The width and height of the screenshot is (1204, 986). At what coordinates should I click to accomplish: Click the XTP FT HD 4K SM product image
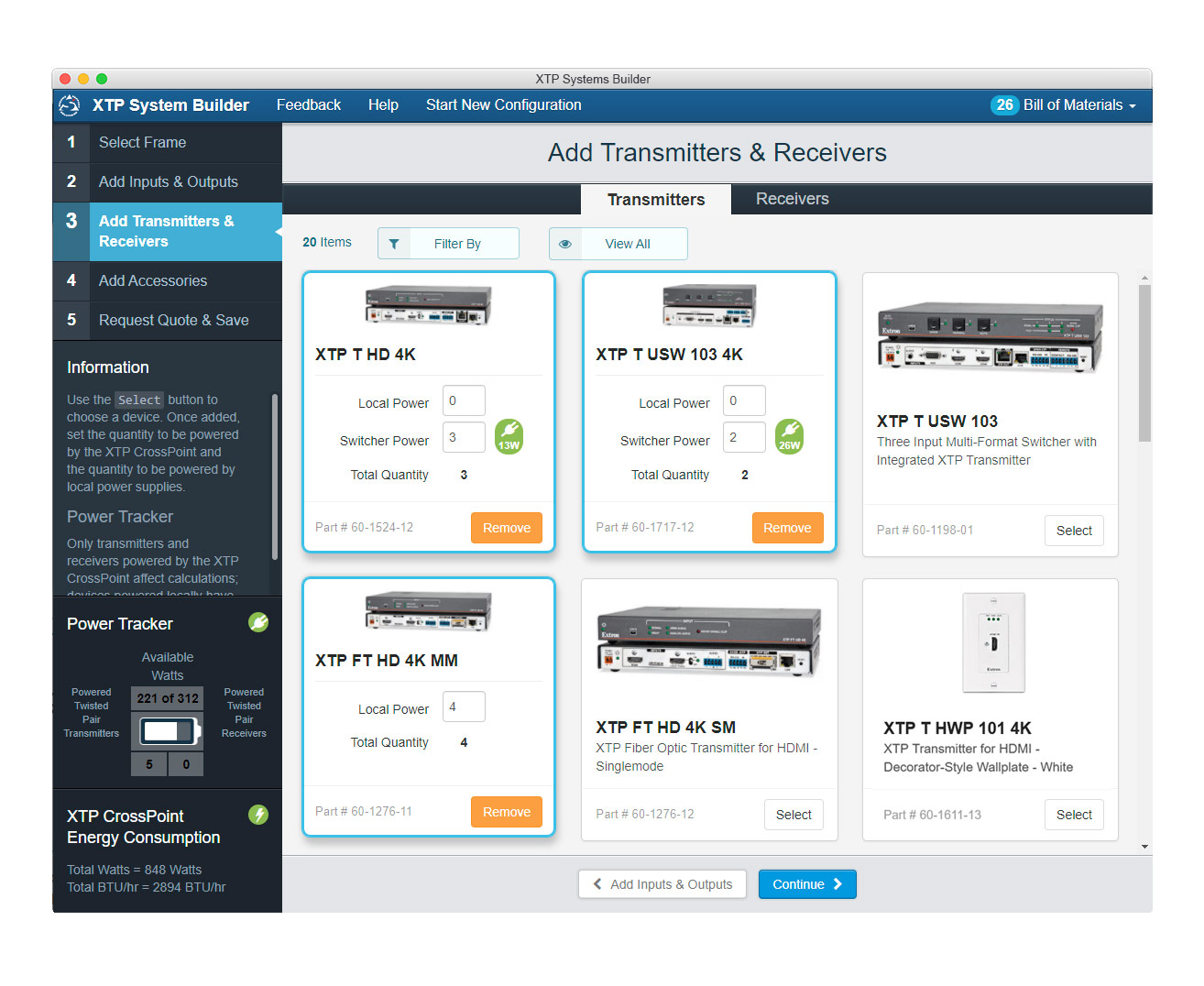pyautogui.click(x=709, y=641)
